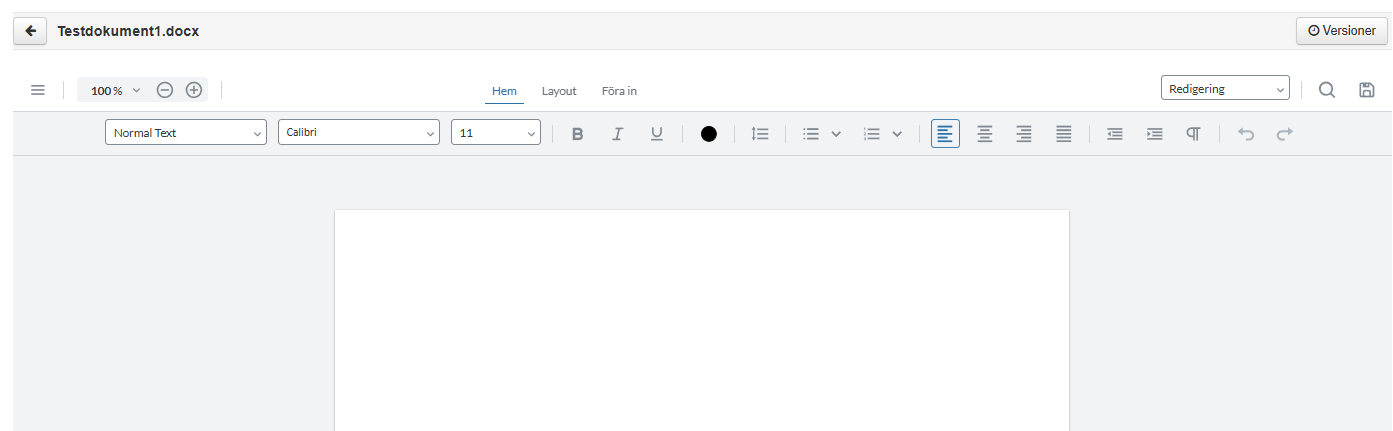The image size is (1393, 431).
Task: Click the back arrow next to Testdokument1.docx
Action: pyautogui.click(x=31, y=31)
